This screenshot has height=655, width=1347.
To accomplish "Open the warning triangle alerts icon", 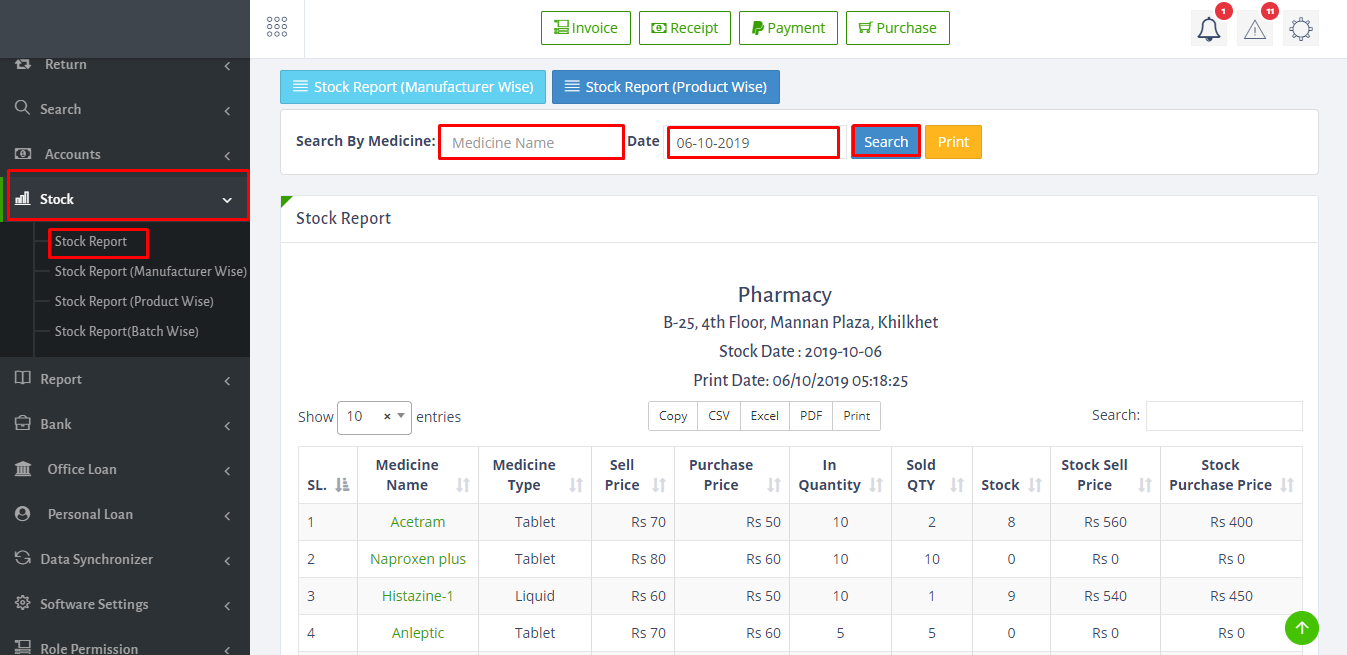I will click(x=1255, y=29).
